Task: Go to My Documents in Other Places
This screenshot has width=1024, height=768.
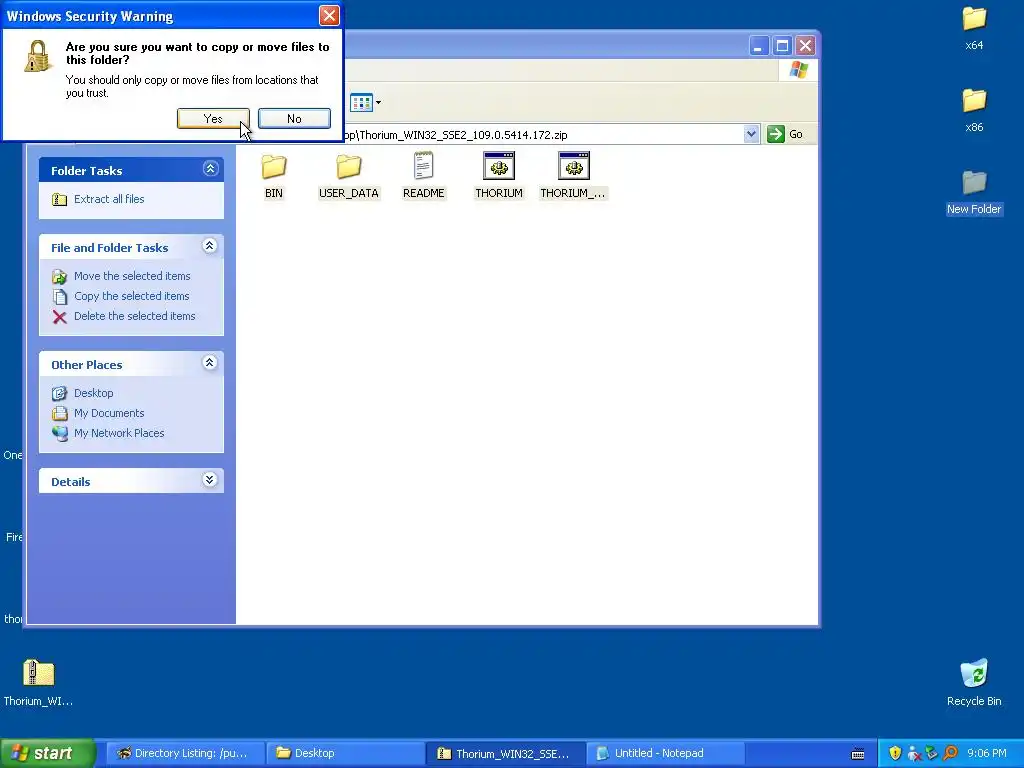Action: click(109, 413)
